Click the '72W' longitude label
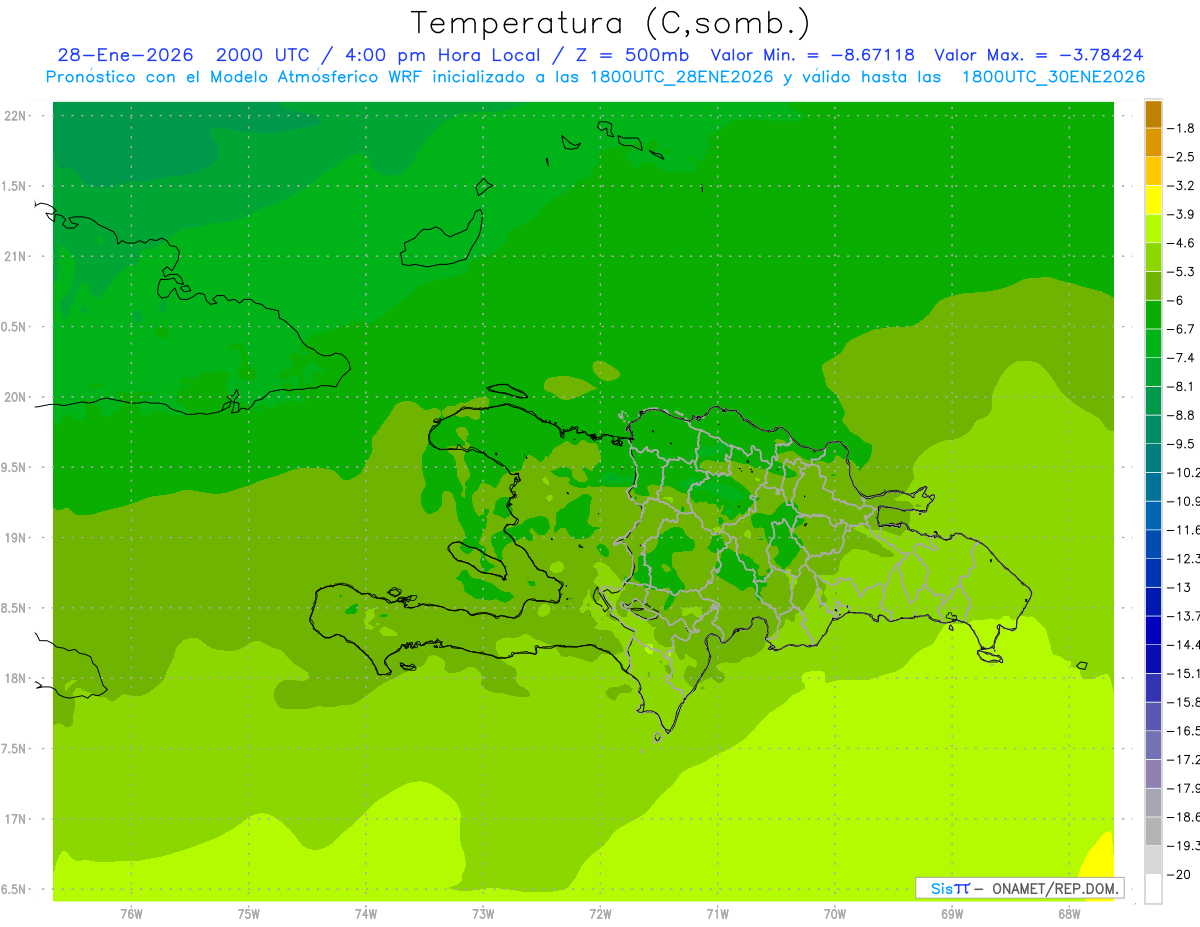The image size is (1200, 927). (x=600, y=914)
